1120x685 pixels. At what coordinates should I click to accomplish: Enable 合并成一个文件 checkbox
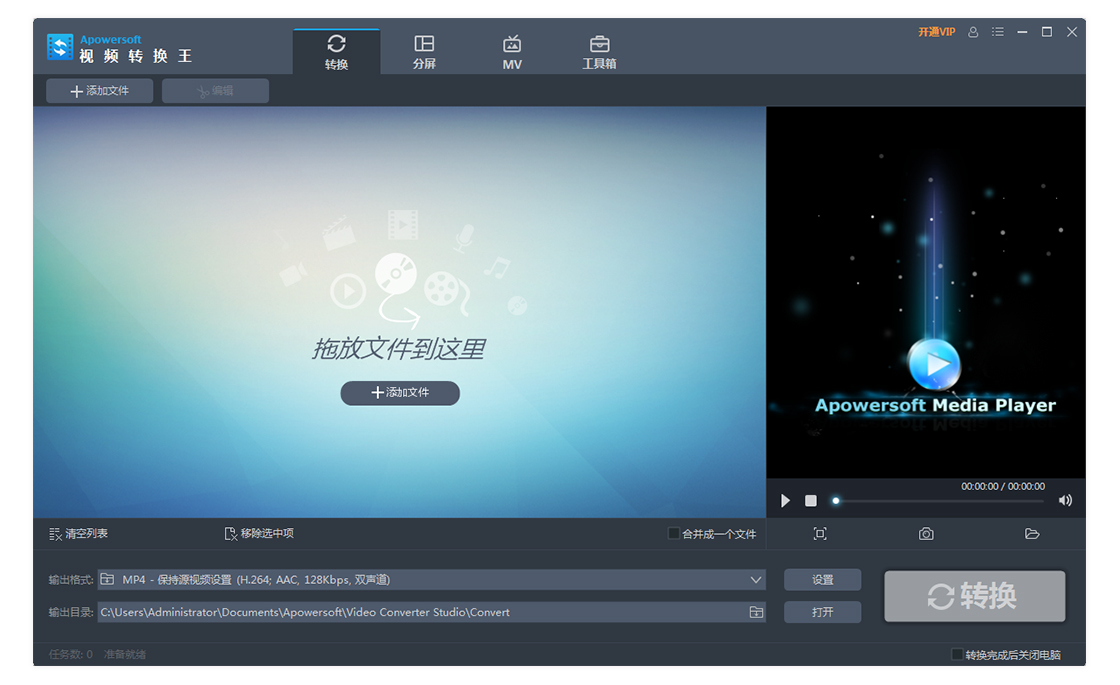[673, 534]
